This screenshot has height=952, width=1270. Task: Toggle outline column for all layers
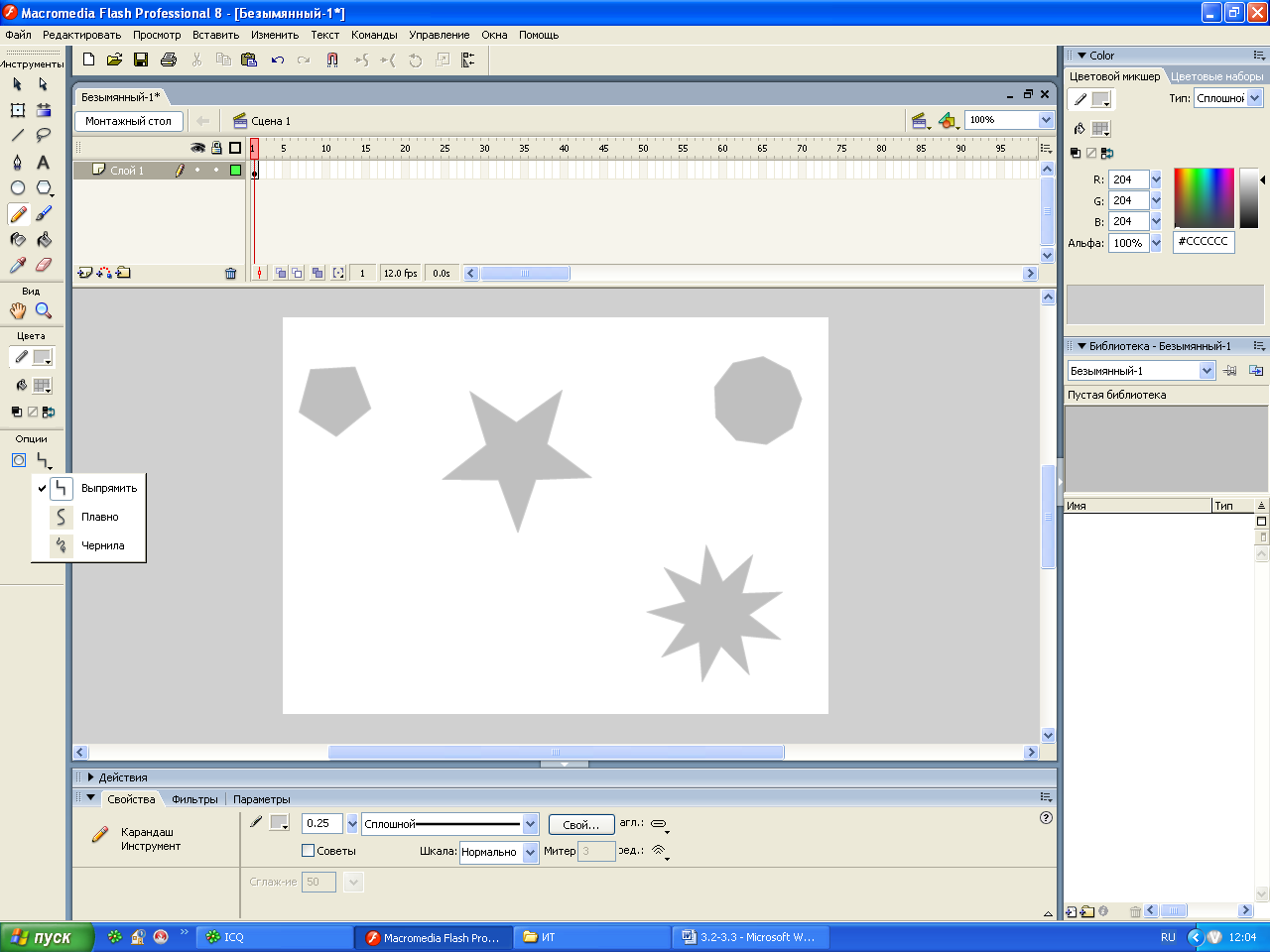point(235,148)
